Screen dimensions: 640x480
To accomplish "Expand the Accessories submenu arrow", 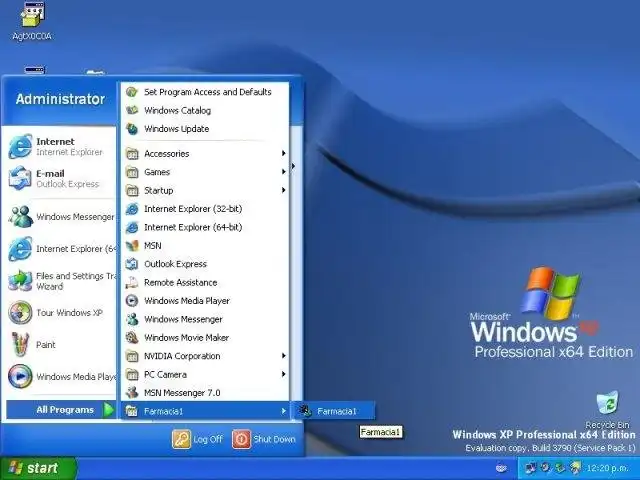I will (x=283, y=153).
